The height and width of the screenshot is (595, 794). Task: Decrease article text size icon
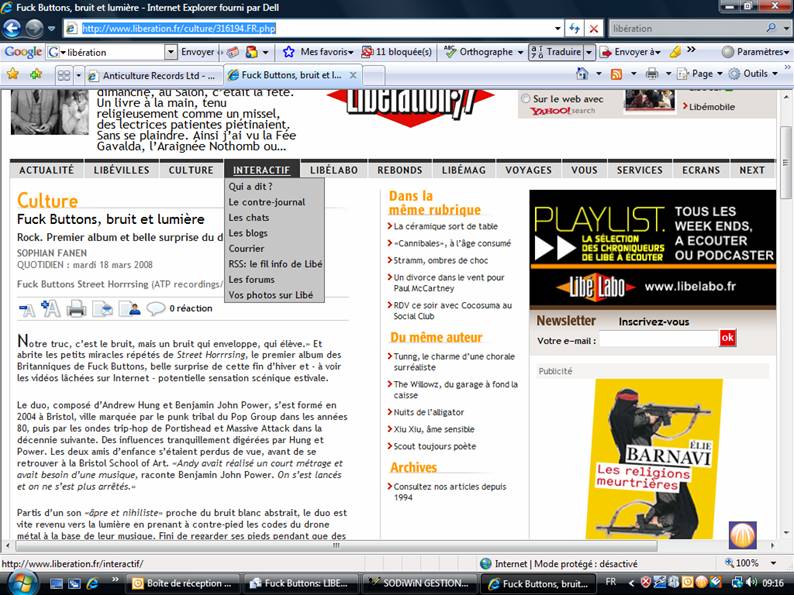27,309
